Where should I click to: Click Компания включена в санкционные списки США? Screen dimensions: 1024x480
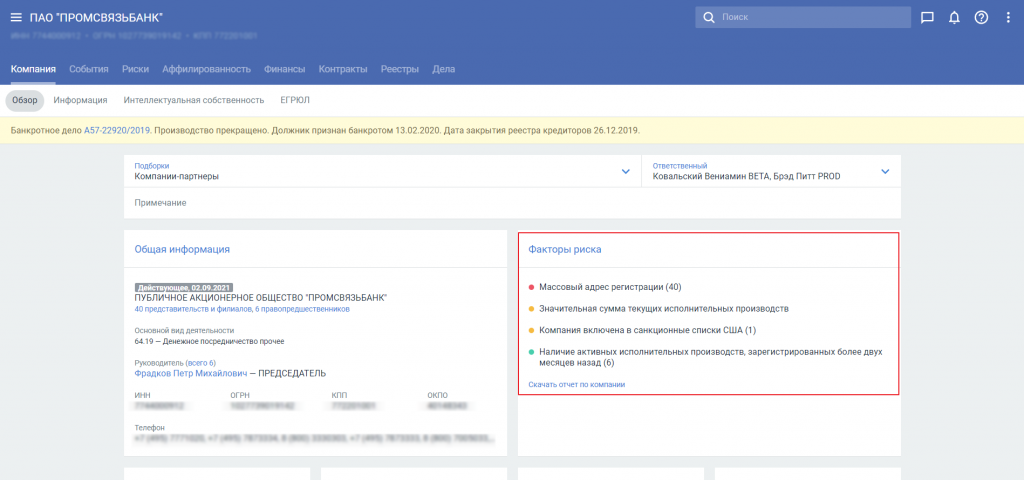point(647,330)
